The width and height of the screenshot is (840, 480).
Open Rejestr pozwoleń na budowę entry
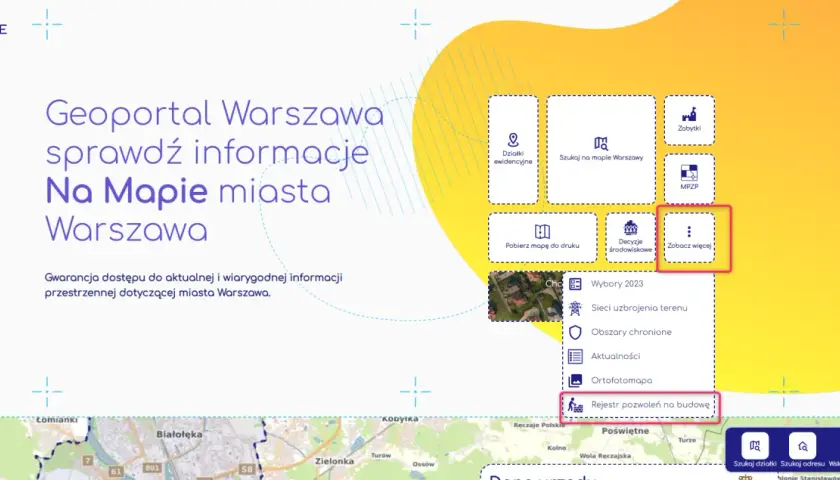[x=638, y=405]
